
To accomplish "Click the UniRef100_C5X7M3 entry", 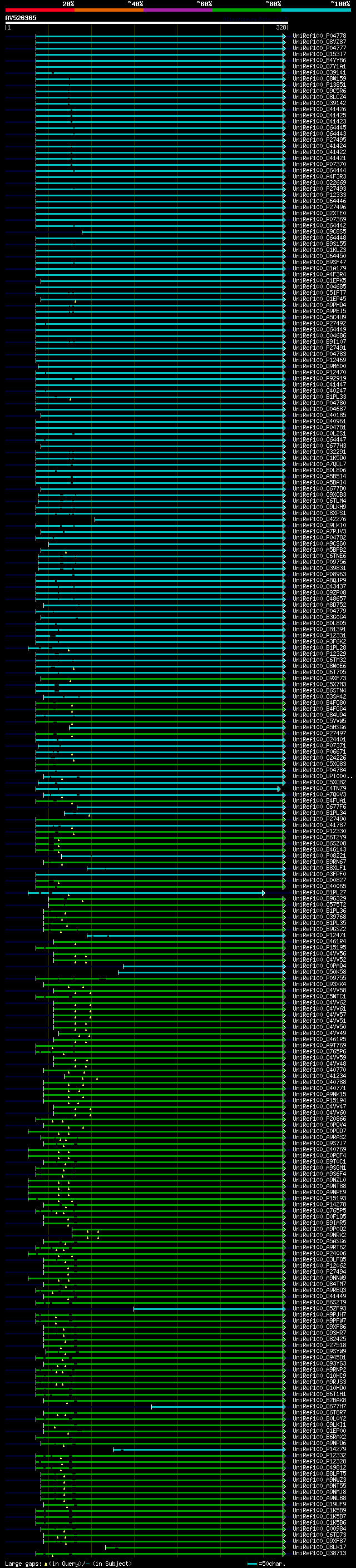I will click(x=319, y=684).
